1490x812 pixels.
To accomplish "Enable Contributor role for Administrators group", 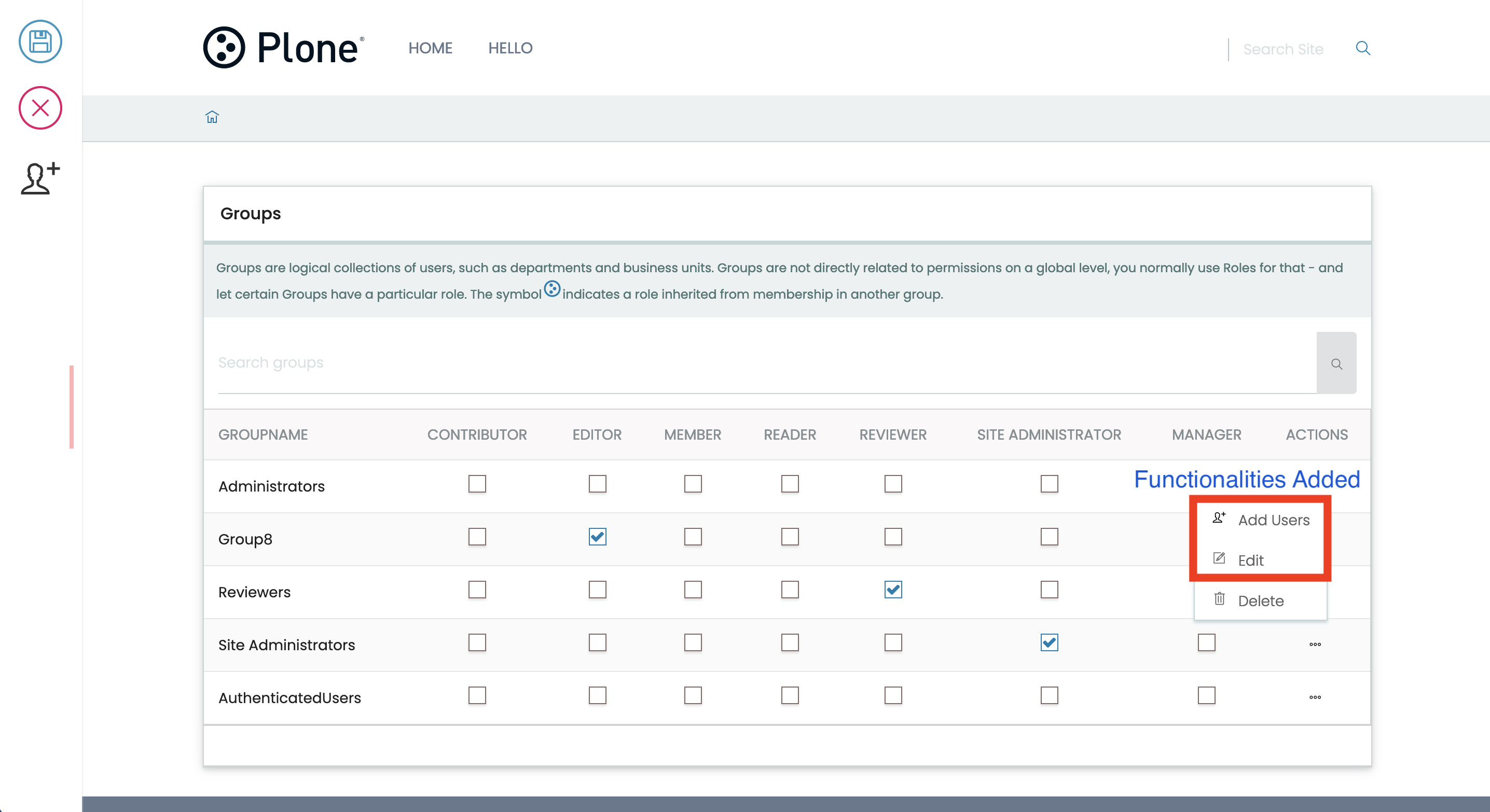I will 476,484.
